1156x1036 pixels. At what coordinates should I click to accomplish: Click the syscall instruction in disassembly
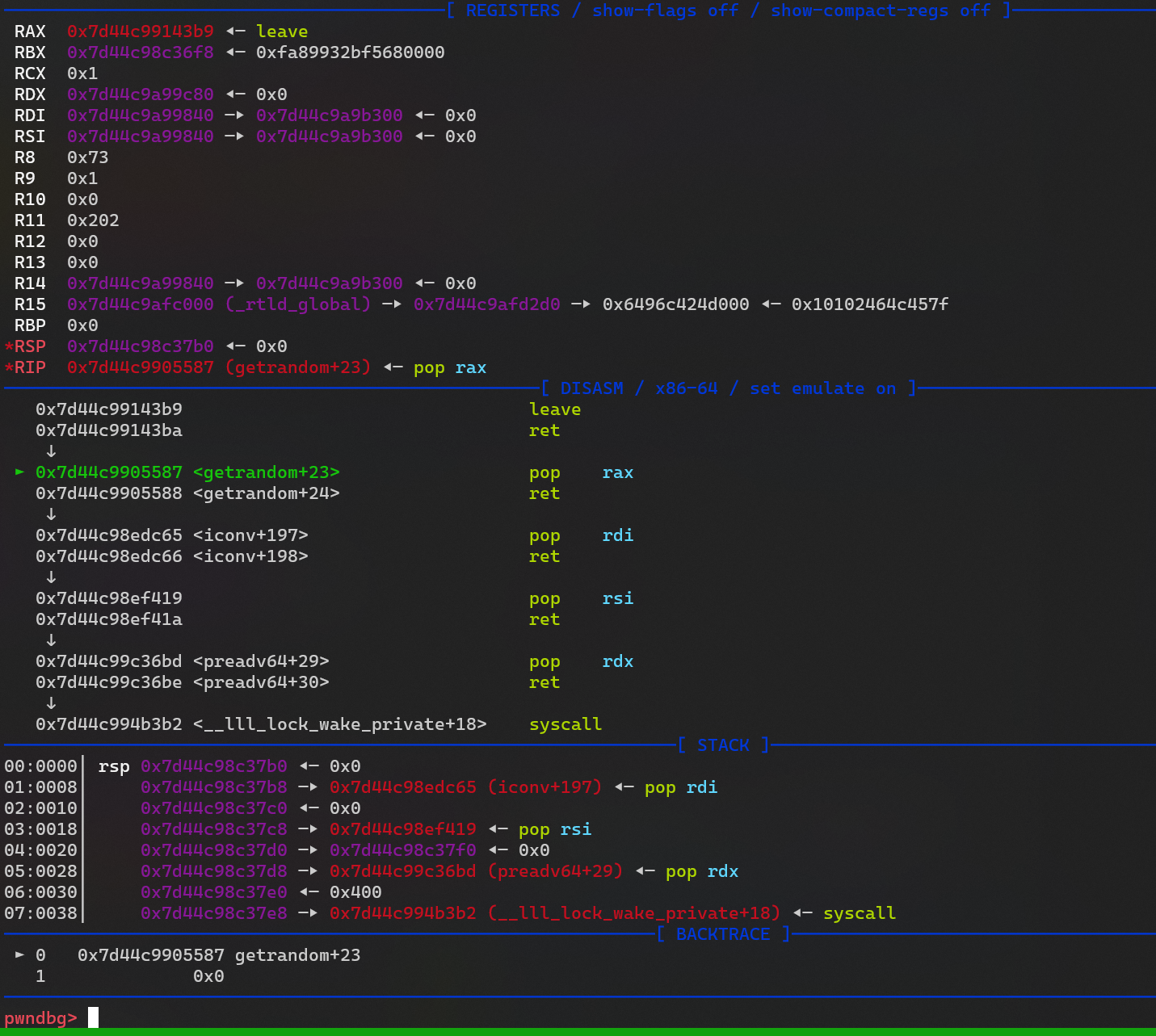[x=565, y=724]
